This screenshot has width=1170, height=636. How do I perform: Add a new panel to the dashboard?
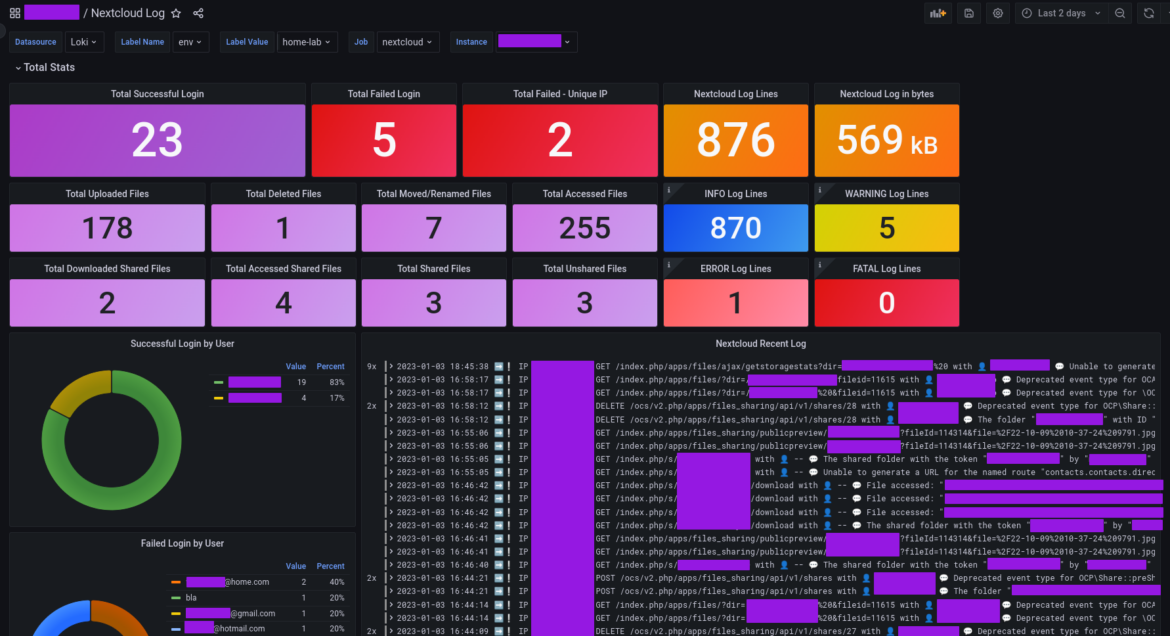pos(937,12)
